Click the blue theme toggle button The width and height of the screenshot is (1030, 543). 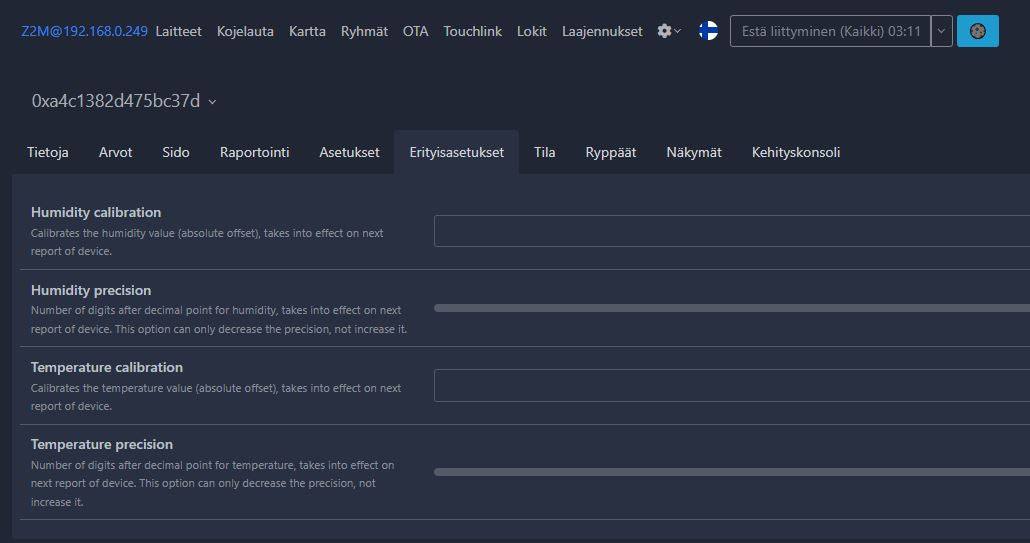[x=977, y=31]
